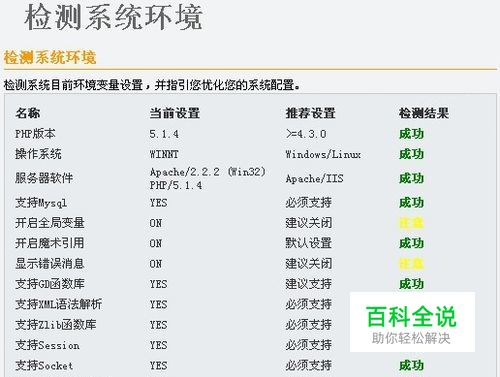The height and width of the screenshot is (377, 500).
Task: Click 成功 result in 支持Socket row
Action: coord(411,366)
